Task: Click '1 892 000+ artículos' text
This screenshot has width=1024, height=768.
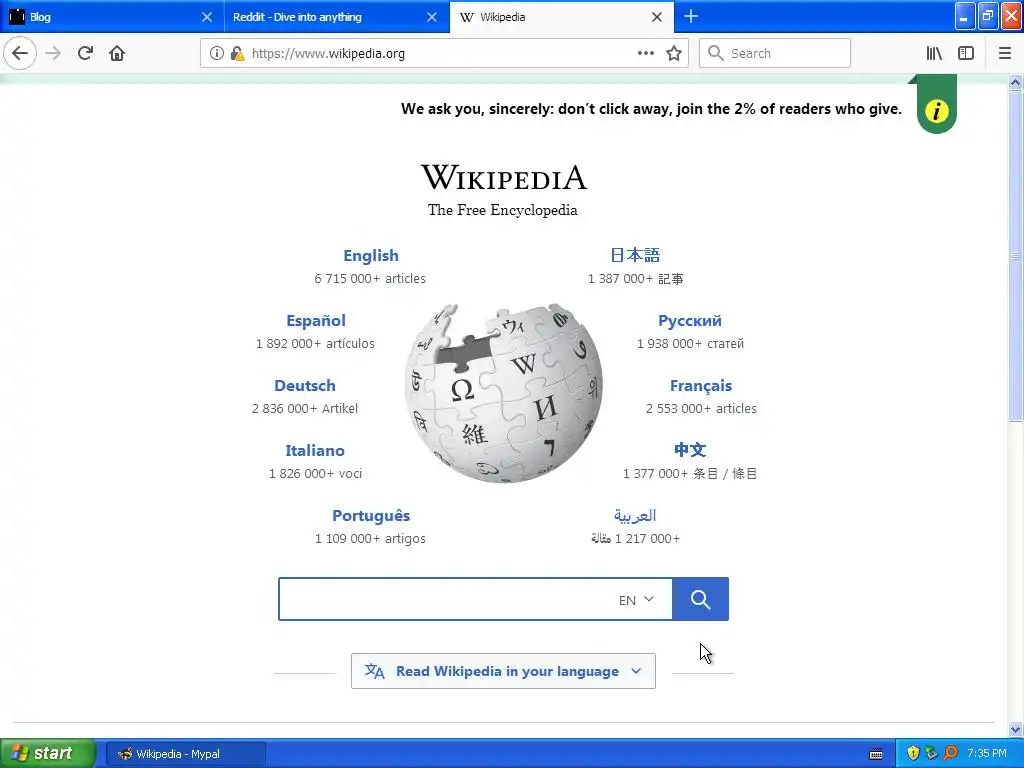Action: coord(315,343)
